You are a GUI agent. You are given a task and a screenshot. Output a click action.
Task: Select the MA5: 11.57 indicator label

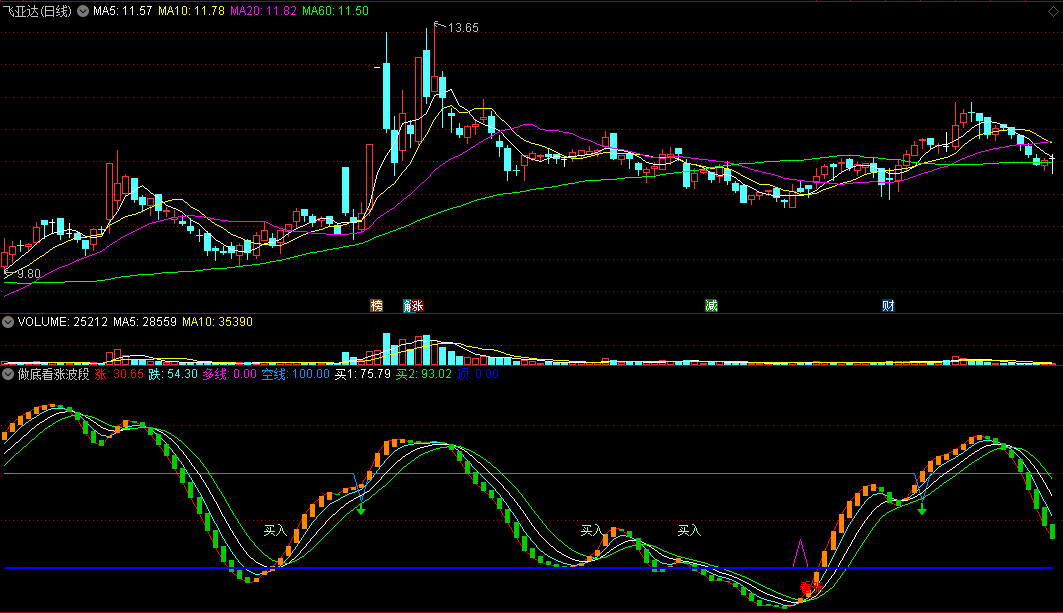point(123,11)
